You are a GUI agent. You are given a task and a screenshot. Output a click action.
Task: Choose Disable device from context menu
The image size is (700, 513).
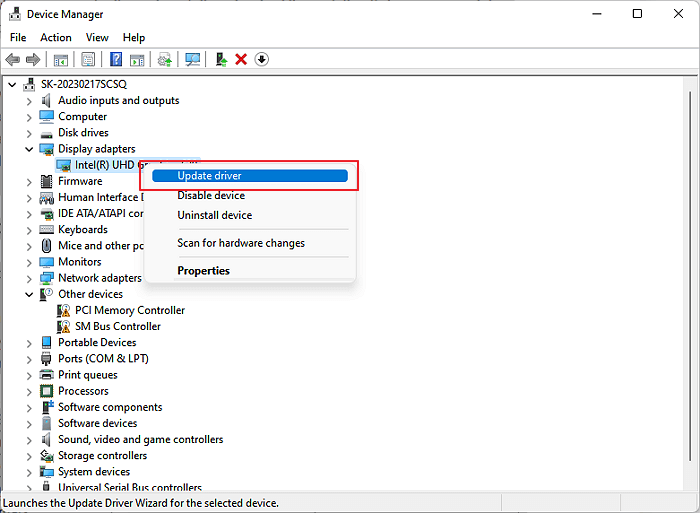pyautogui.click(x=250, y=196)
